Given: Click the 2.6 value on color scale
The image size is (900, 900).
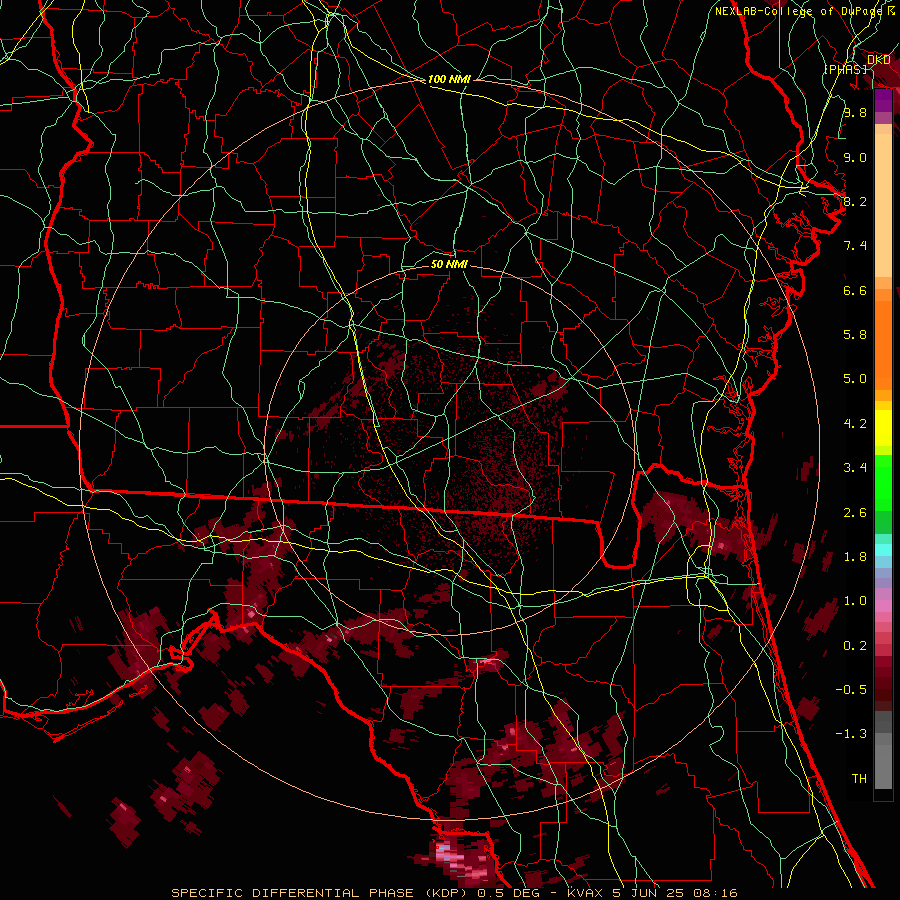Looking at the screenshot, I should click(855, 513).
